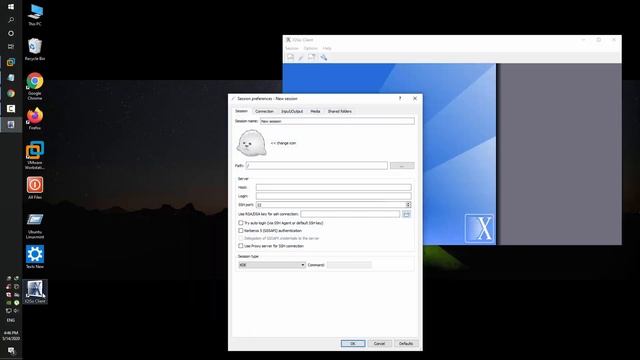Click the new session icon in X2Go toolbar

(290, 57)
